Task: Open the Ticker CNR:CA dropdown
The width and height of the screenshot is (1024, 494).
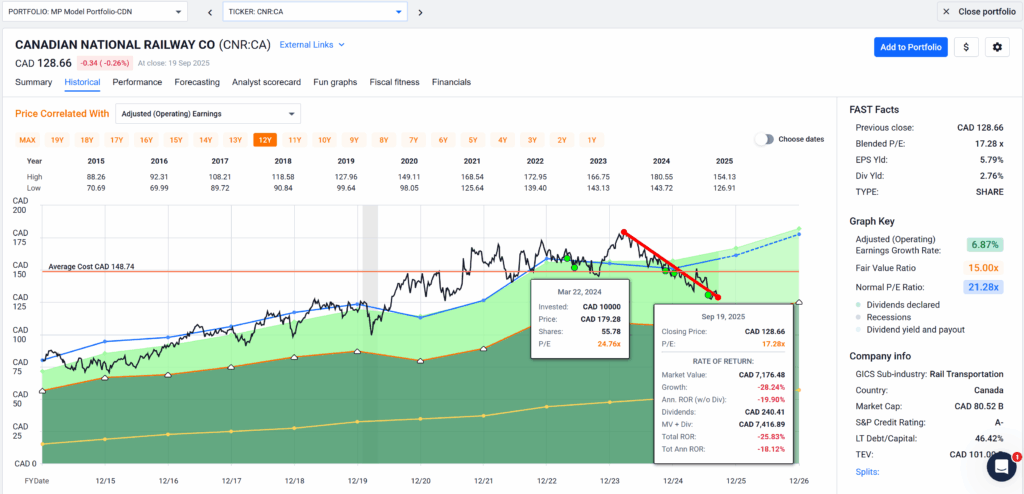Action: tap(315, 12)
